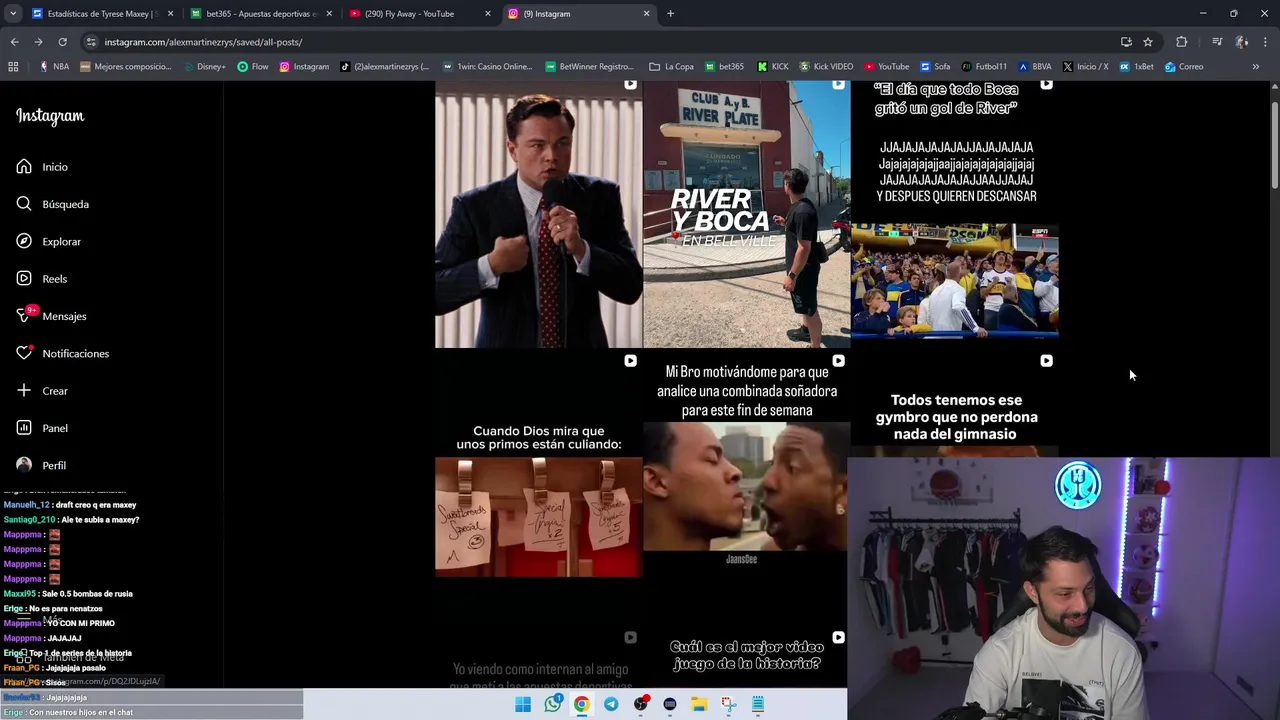Open the Disney+ bookmark

203,67
